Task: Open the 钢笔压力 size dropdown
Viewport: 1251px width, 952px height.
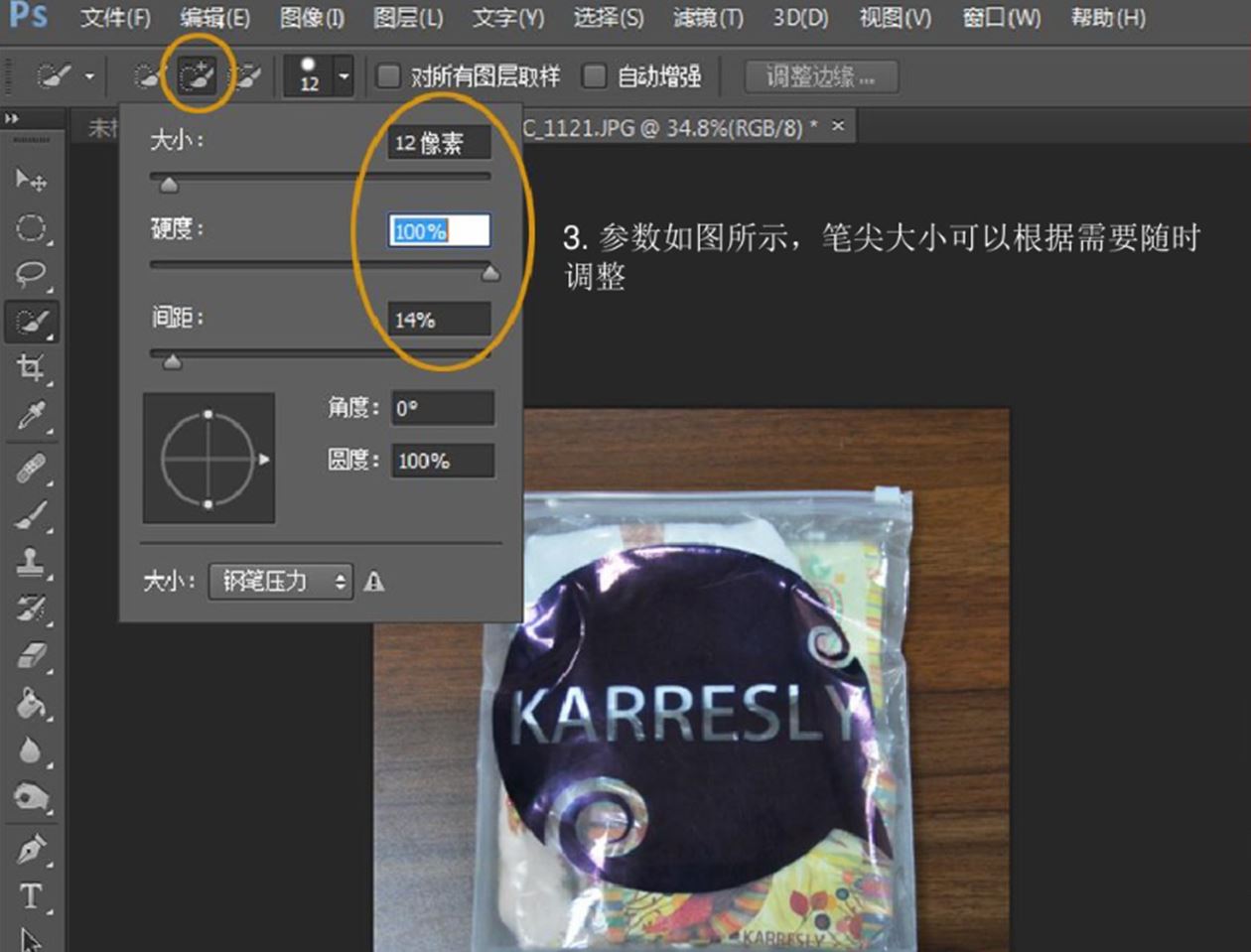Action: click(281, 581)
